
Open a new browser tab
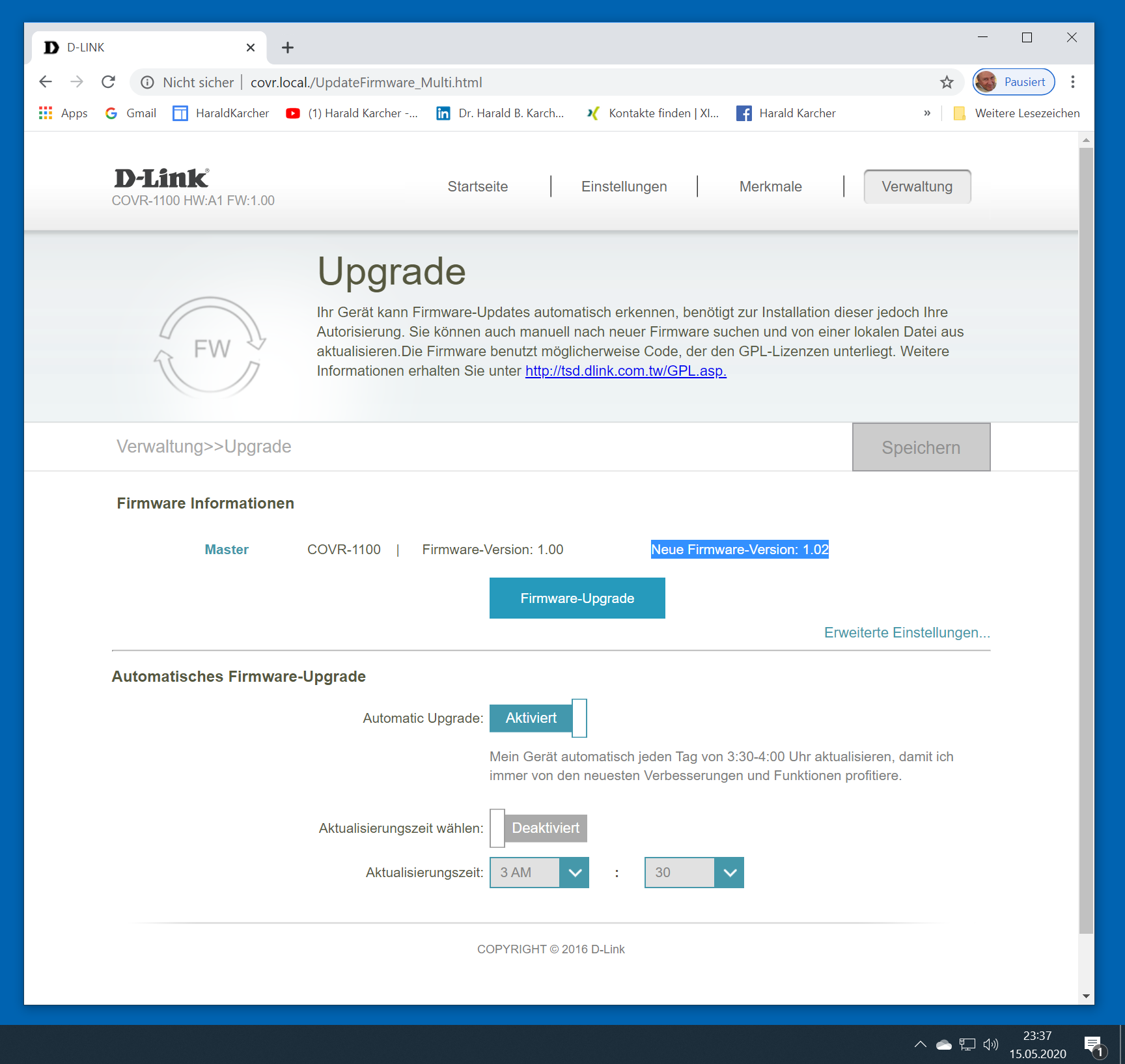pyautogui.click(x=288, y=48)
